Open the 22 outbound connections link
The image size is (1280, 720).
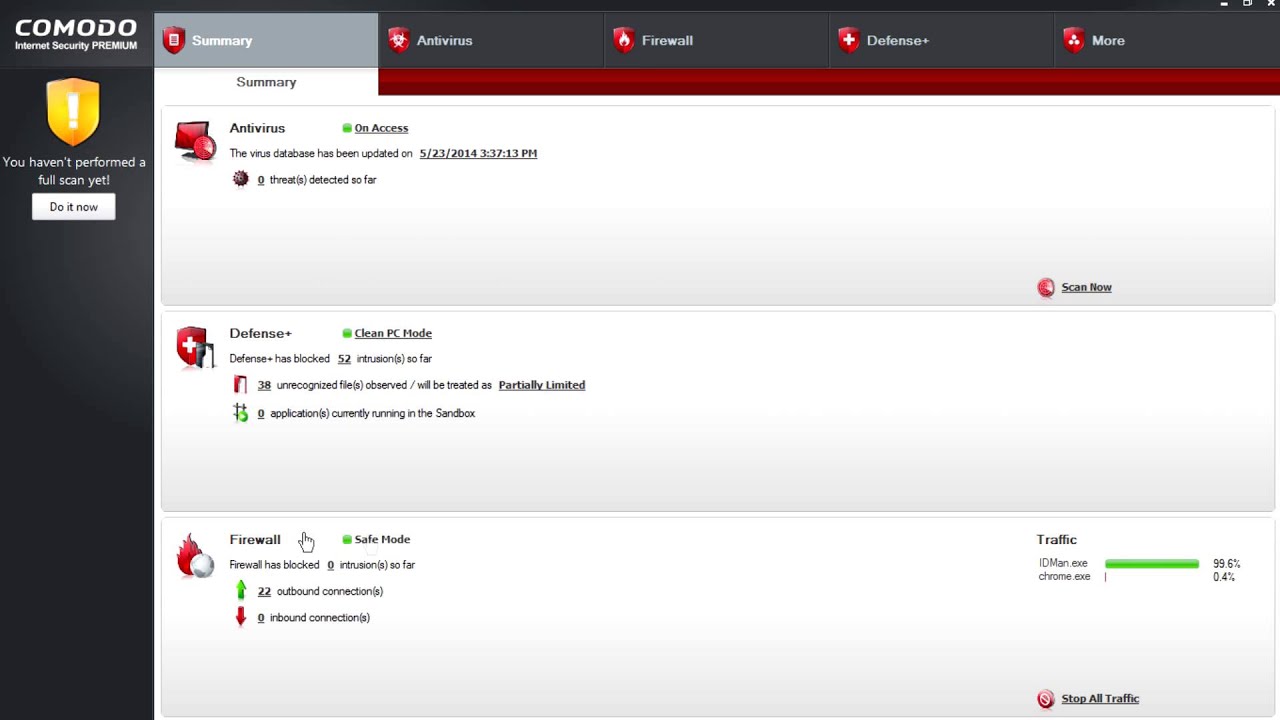[x=264, y=591]
